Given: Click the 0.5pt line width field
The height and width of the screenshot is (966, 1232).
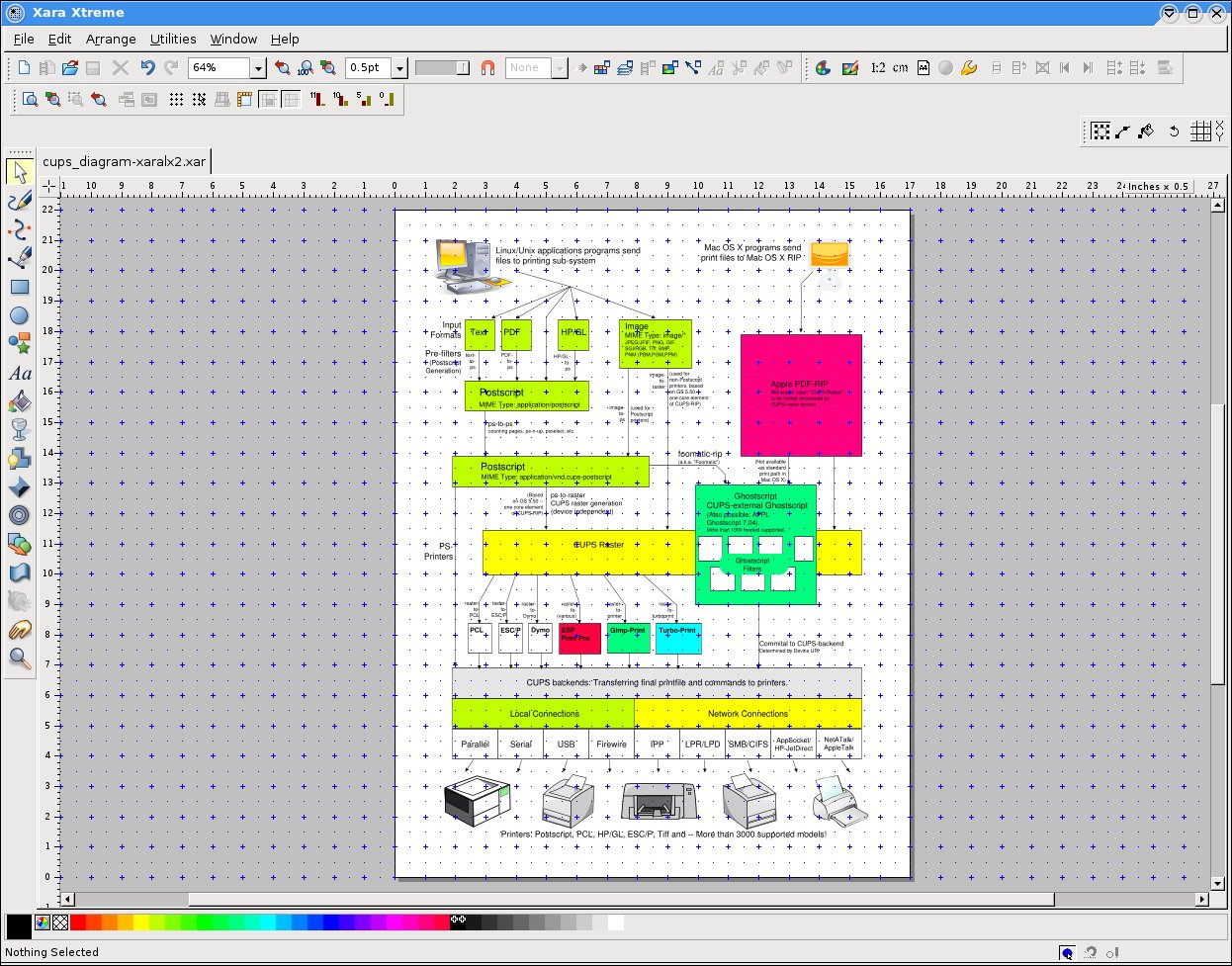Looking at the screenshot, I should tap(370, 68).
